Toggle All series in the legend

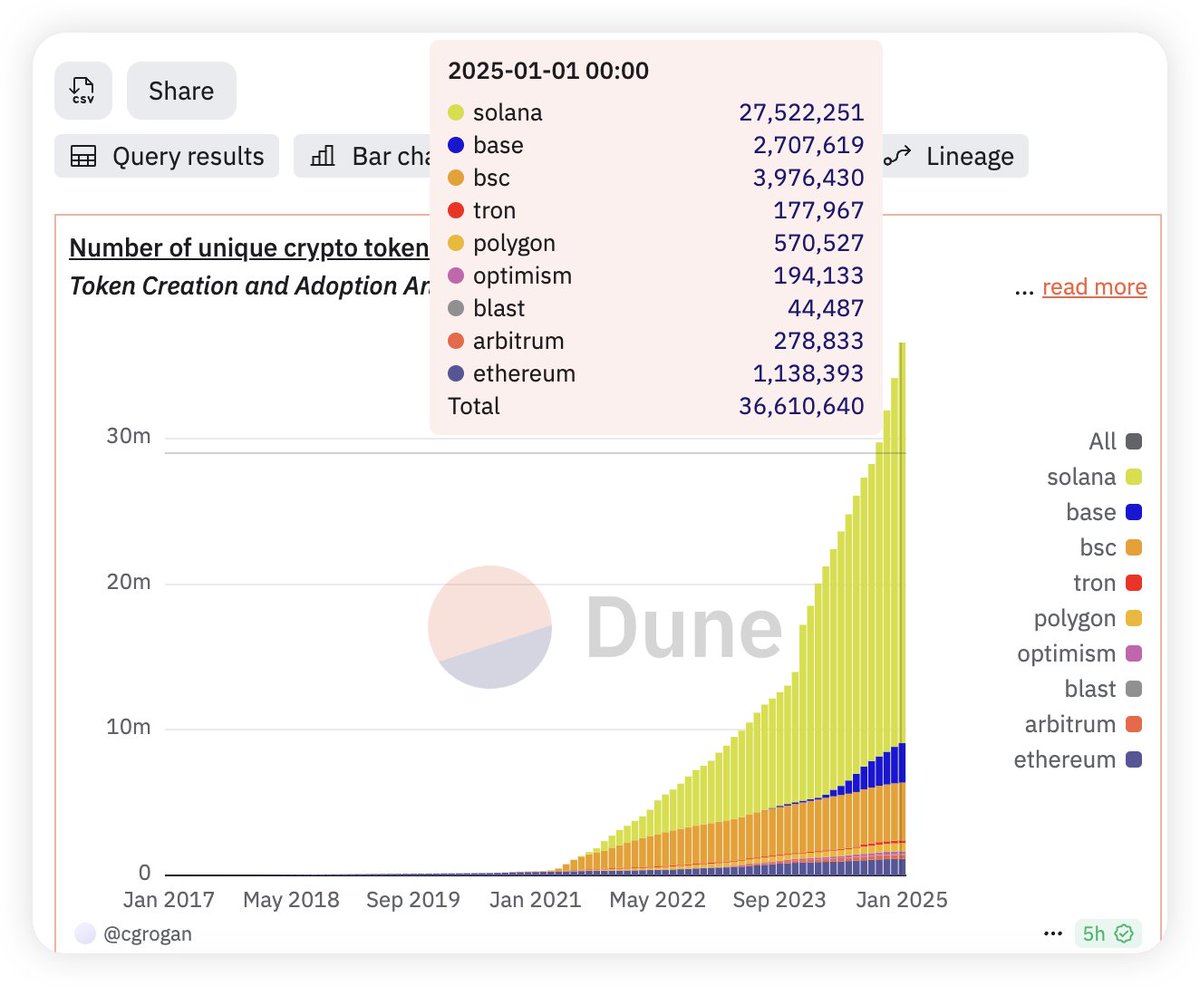coord(1115,441)
